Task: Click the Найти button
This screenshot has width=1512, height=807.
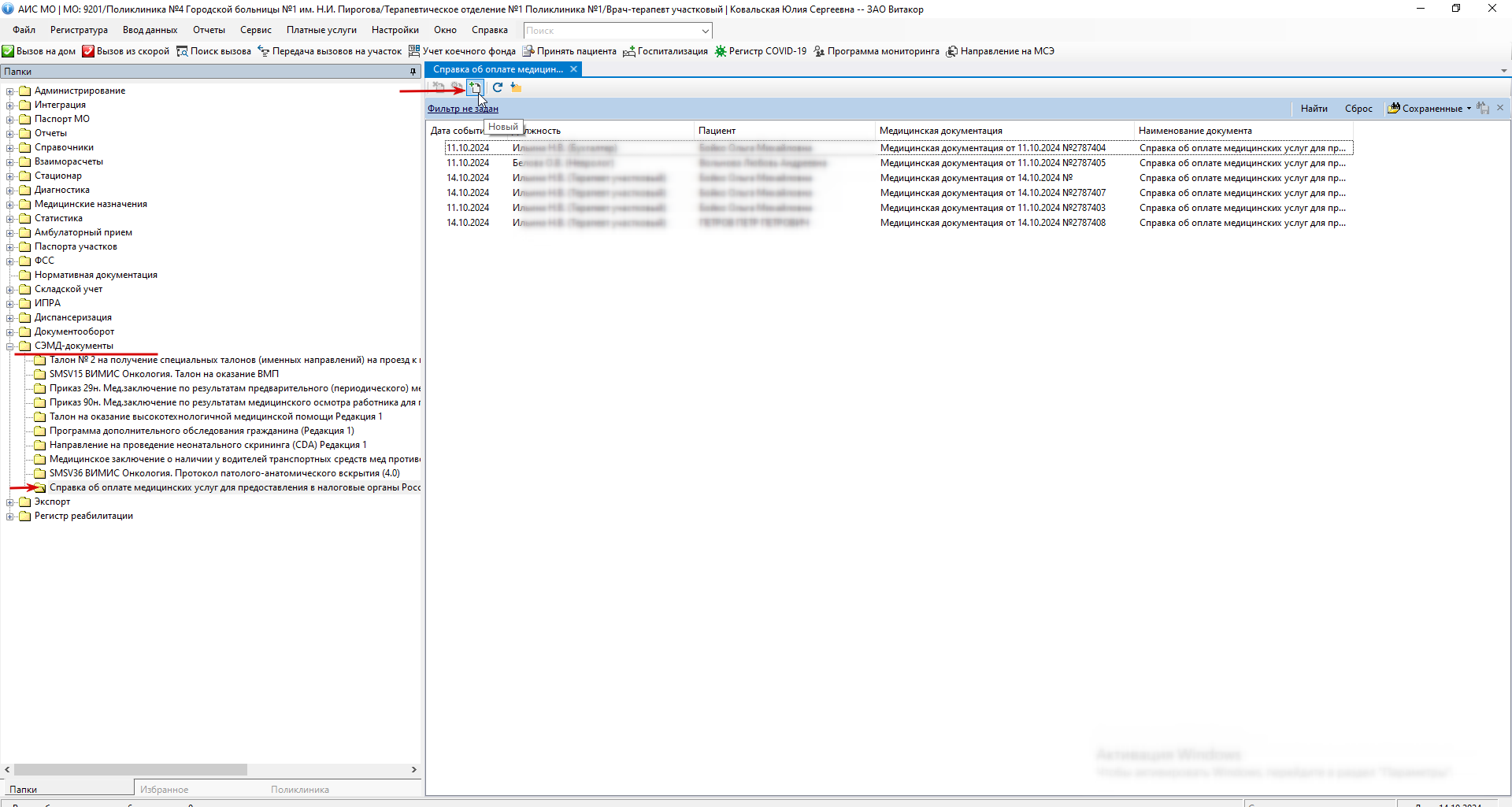Action: [x=1314, y=109]
